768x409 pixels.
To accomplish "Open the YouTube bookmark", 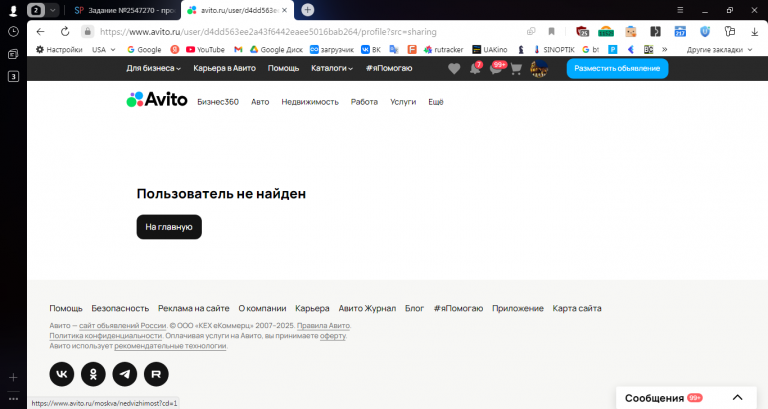I will (x=205, y=49).
